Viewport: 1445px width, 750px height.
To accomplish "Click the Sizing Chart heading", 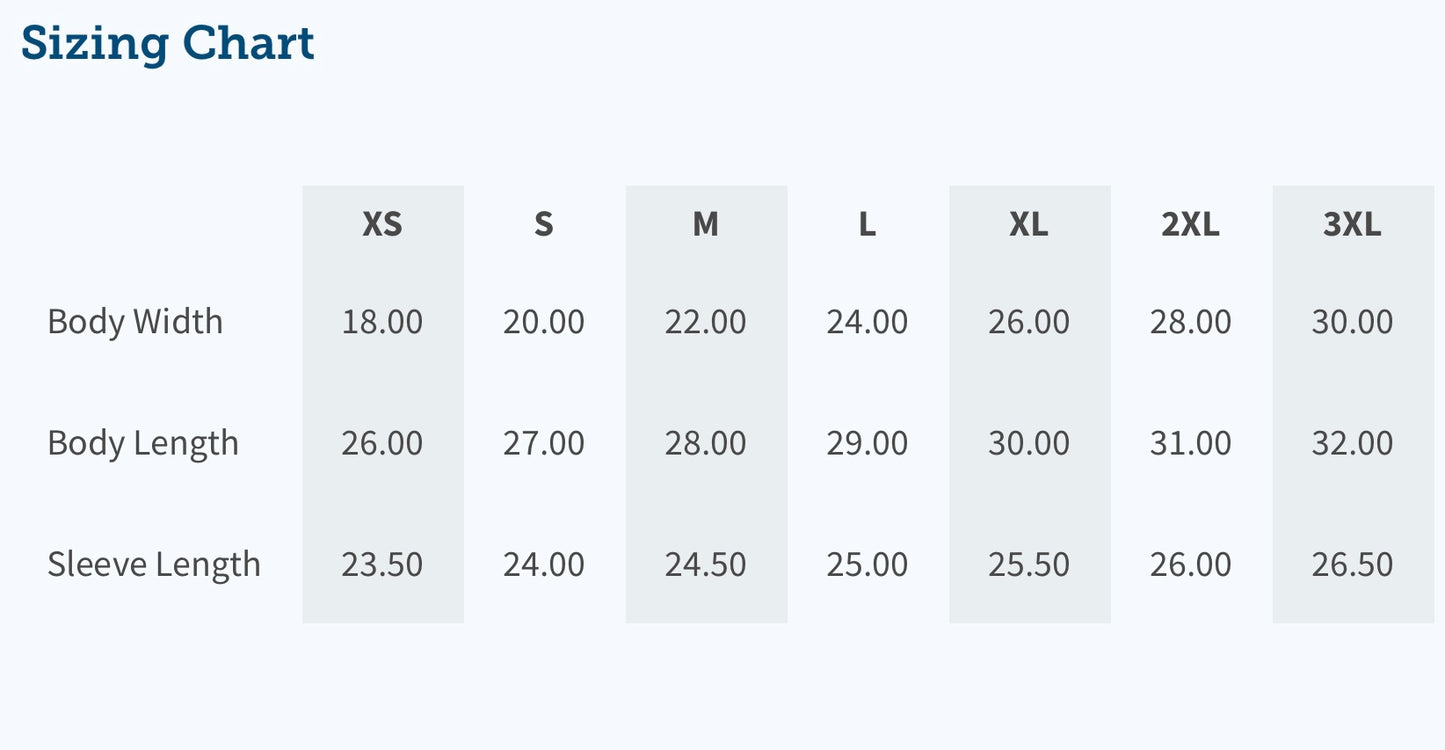I will click(x=168, y=44).
